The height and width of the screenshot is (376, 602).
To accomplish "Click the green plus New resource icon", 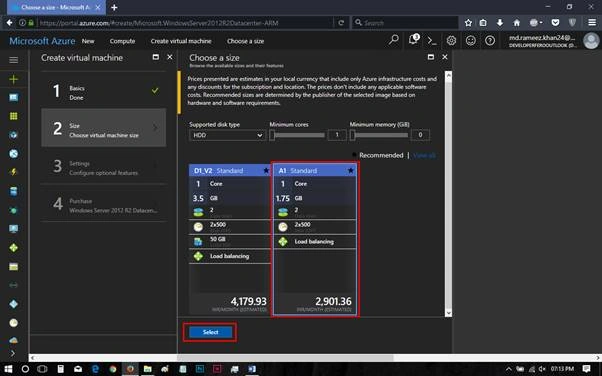I will 13,79.
